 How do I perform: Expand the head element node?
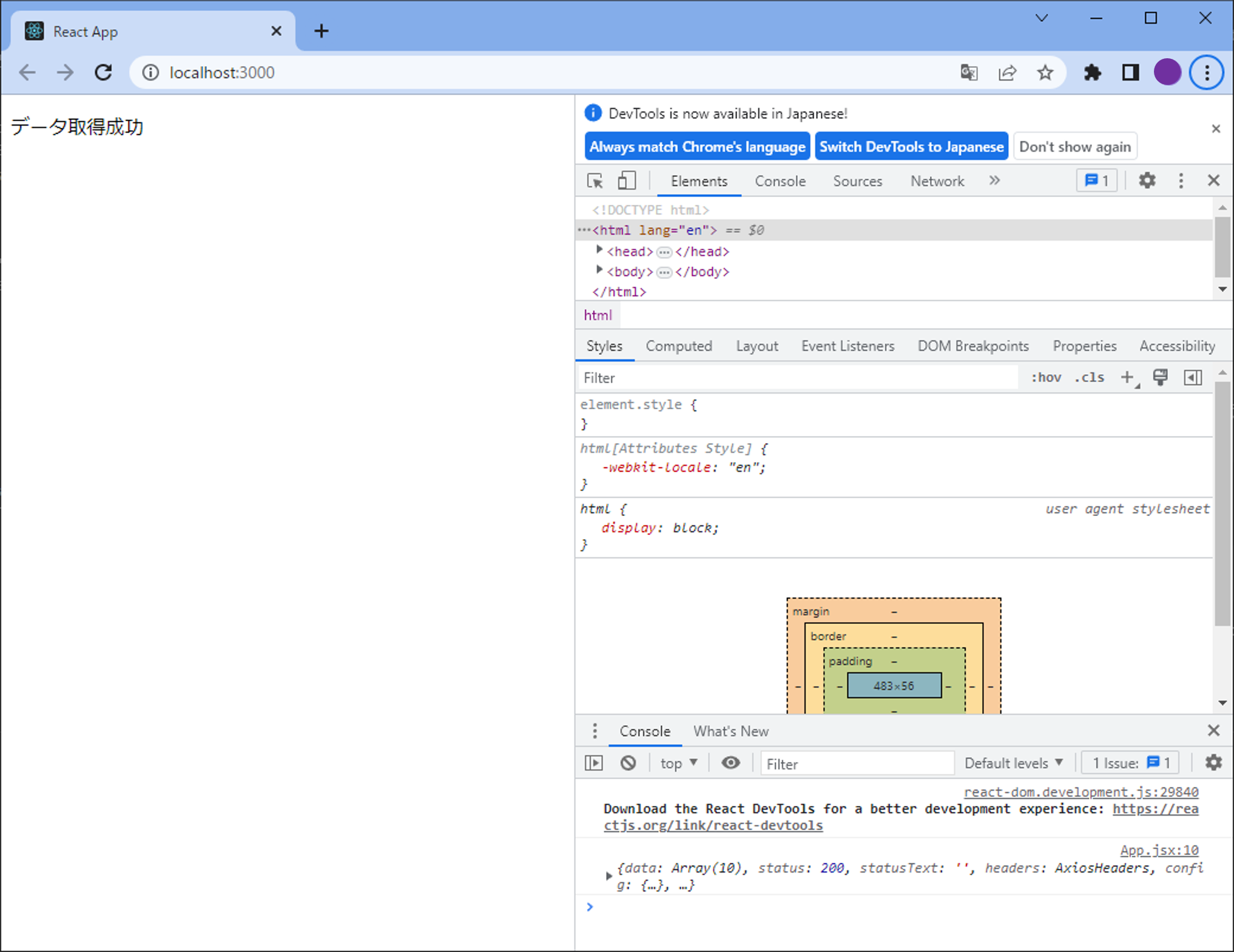point(599,250)
